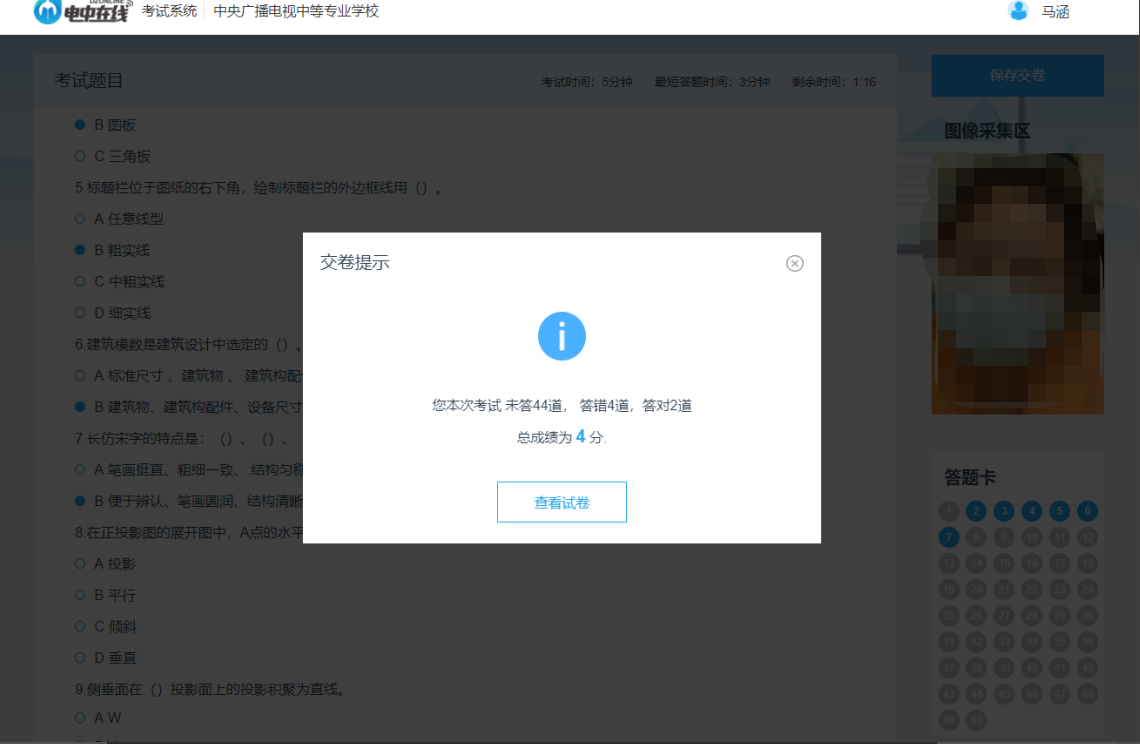This screenshot has width=1140, height=744.
Task: Click the 考试系统 menu item
Action: pyautogui.click(x=168, y=14)
